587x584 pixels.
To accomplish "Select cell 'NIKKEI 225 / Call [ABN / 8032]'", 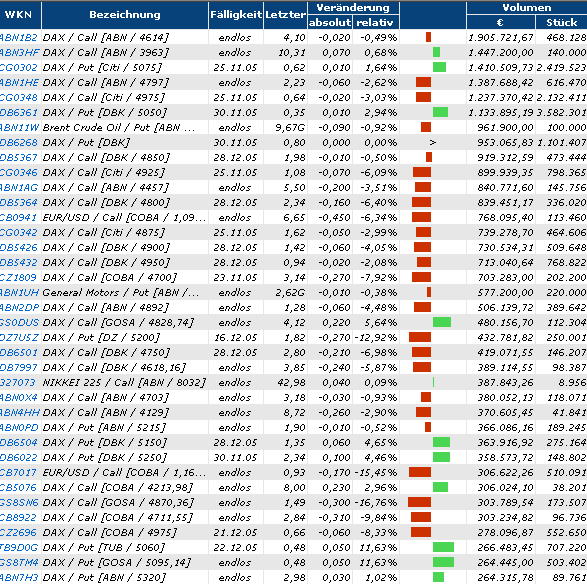I will 124,382.
